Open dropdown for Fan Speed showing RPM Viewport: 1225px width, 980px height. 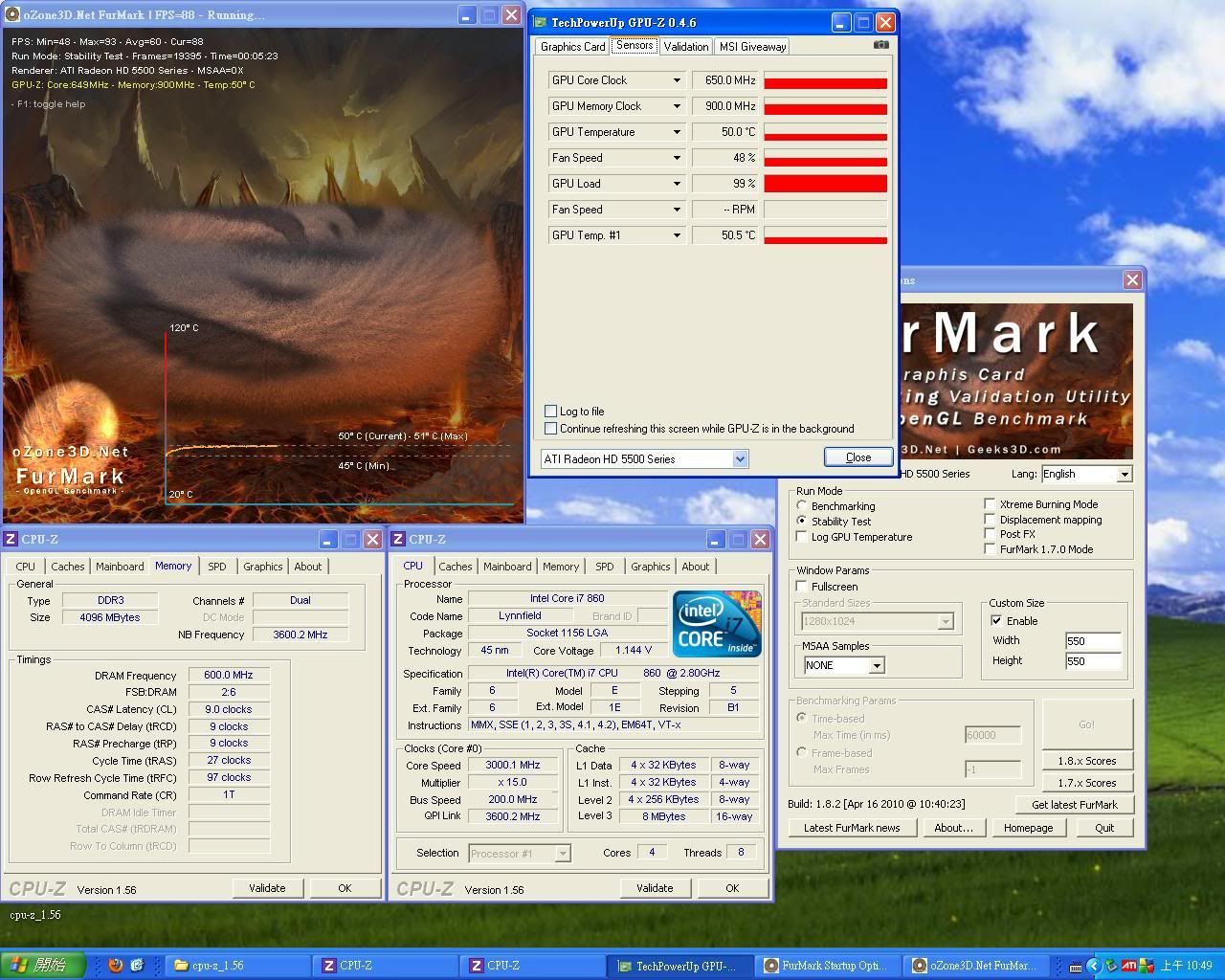(677, 210)
